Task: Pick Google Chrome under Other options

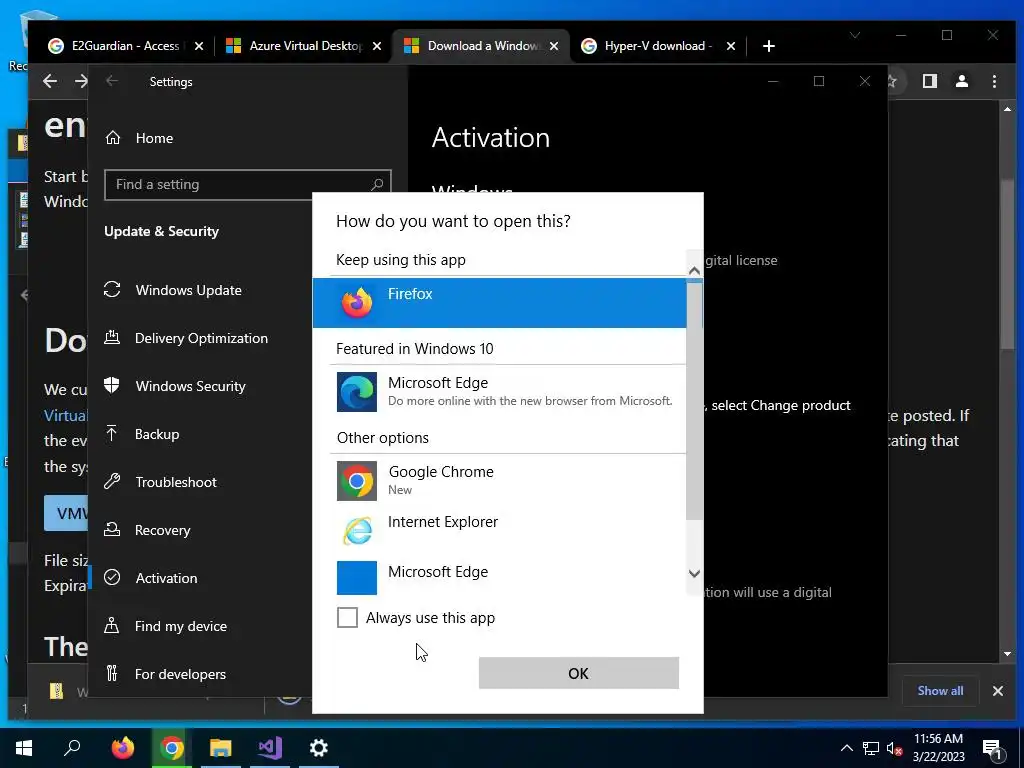Action: click(x=508, y=481)
